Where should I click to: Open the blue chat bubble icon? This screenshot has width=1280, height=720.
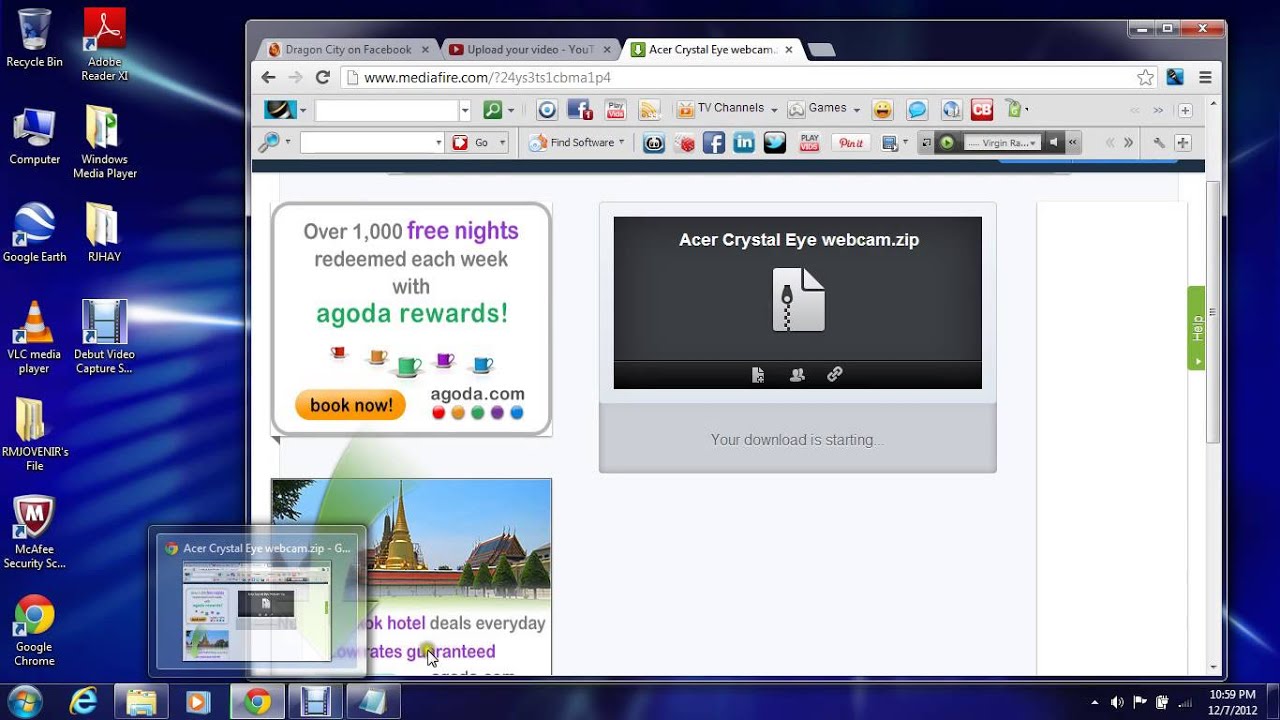[x=917, y=109]
